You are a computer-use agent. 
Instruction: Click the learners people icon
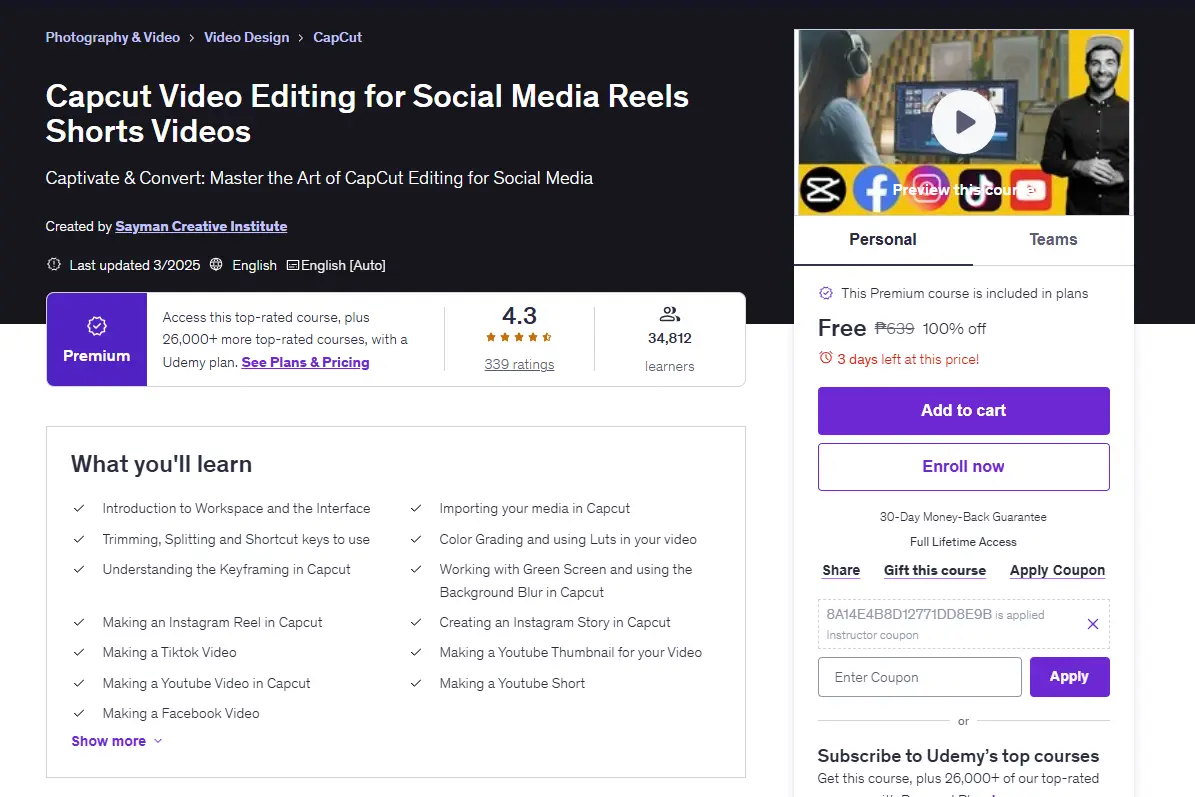click(x=669, y=314)
